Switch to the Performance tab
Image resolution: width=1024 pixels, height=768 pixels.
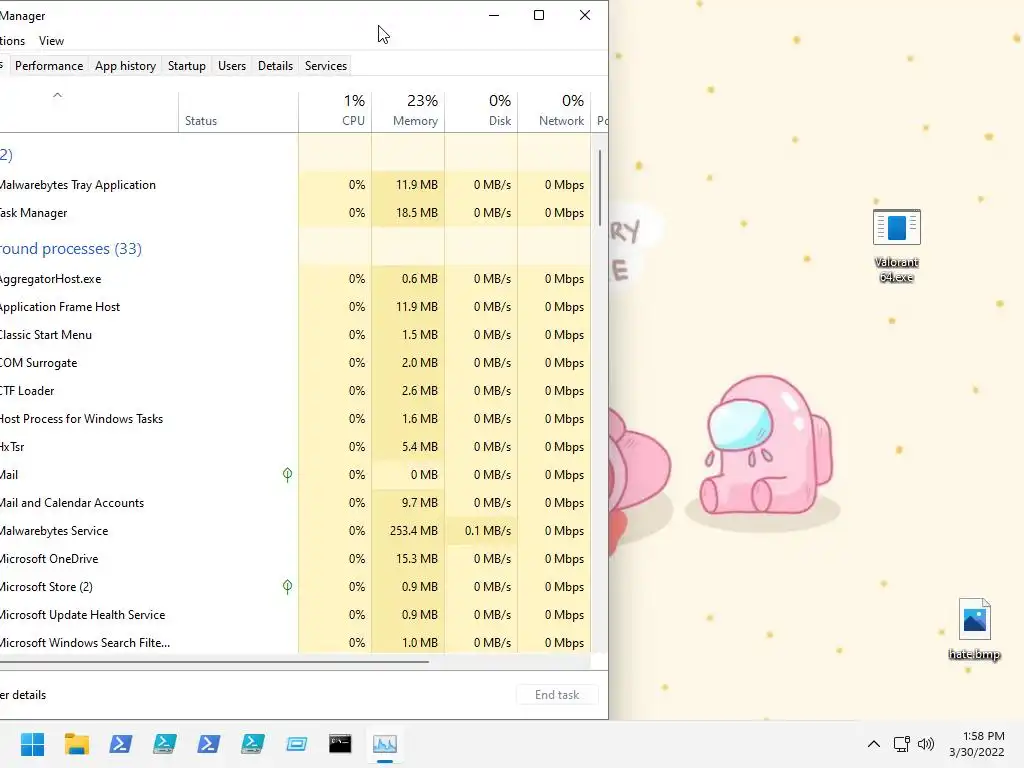[x=49, y=66]
